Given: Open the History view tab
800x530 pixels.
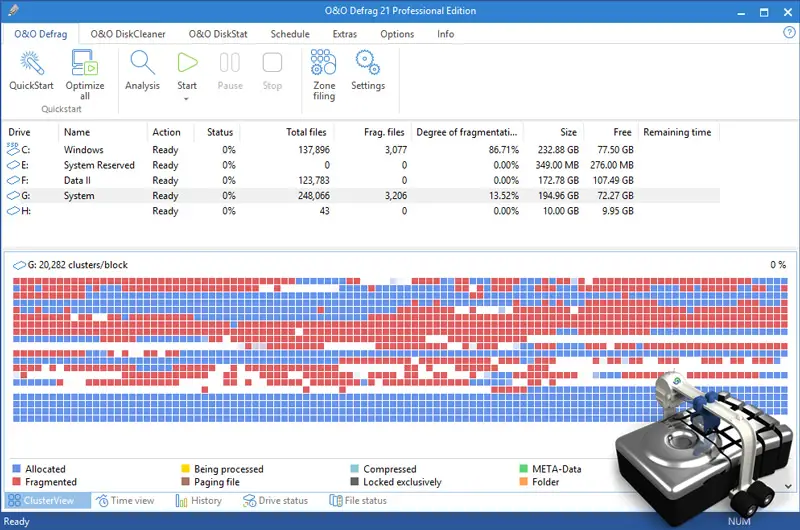Looking at the screenshot, I should click(x=198, y=500).
